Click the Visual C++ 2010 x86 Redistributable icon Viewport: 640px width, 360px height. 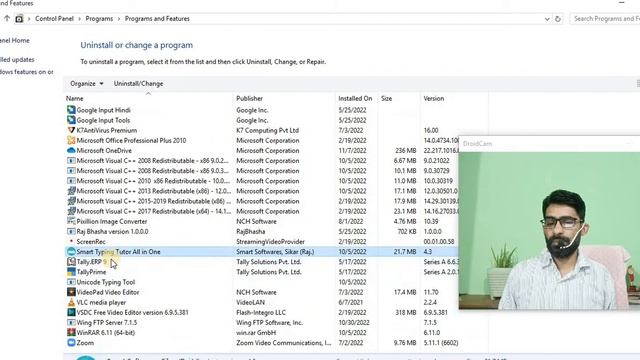pyautogui.click(x=71, y=181)
